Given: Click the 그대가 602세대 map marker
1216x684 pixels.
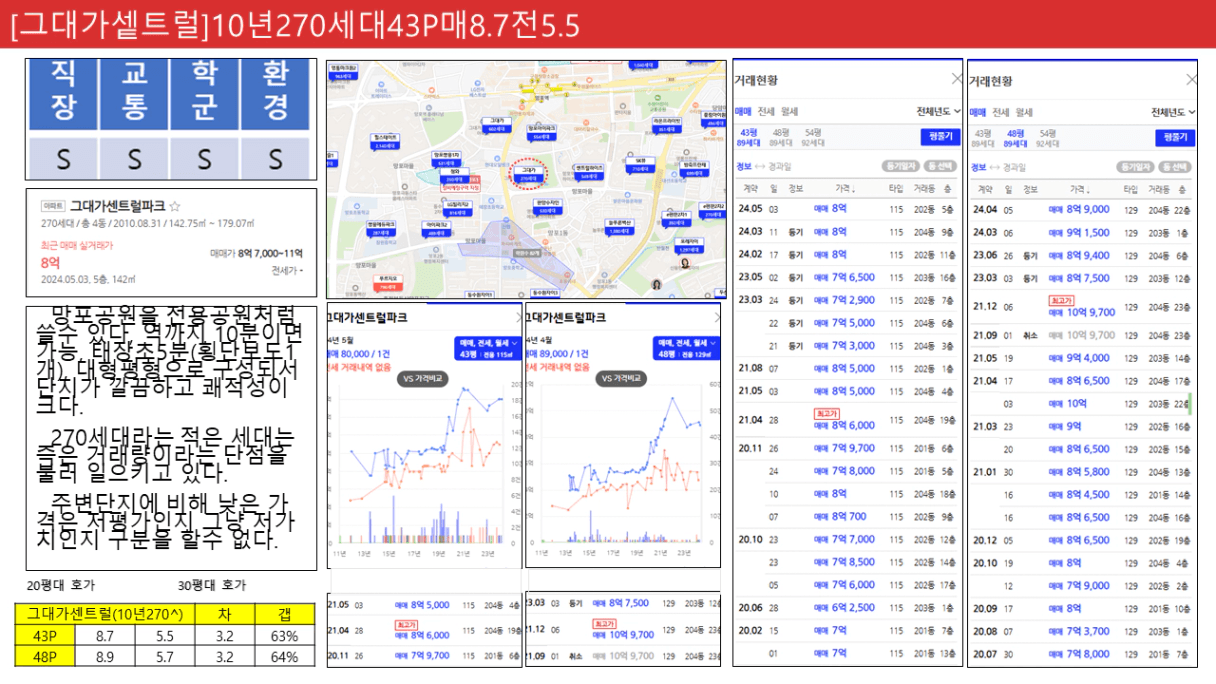Looking at the screenshot, I should click(x=497, y=124).
